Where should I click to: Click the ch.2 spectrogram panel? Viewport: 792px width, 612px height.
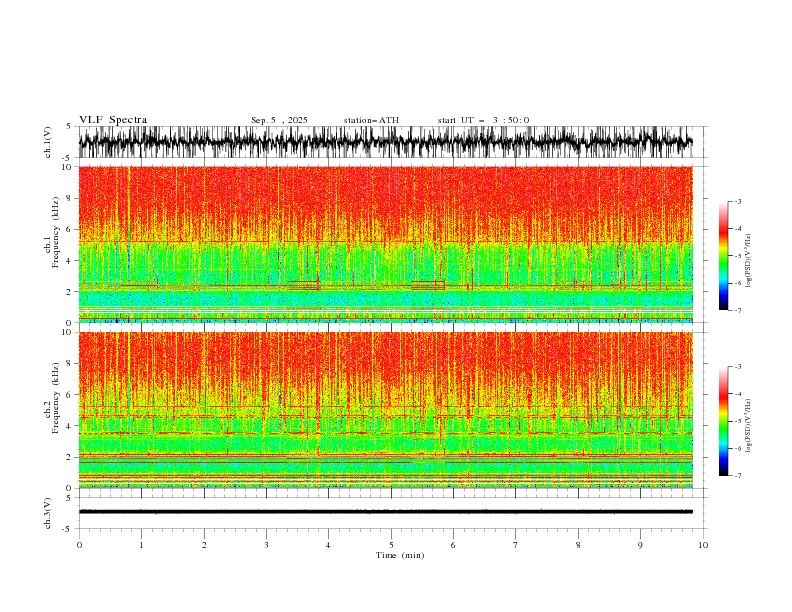coord(385,410)
